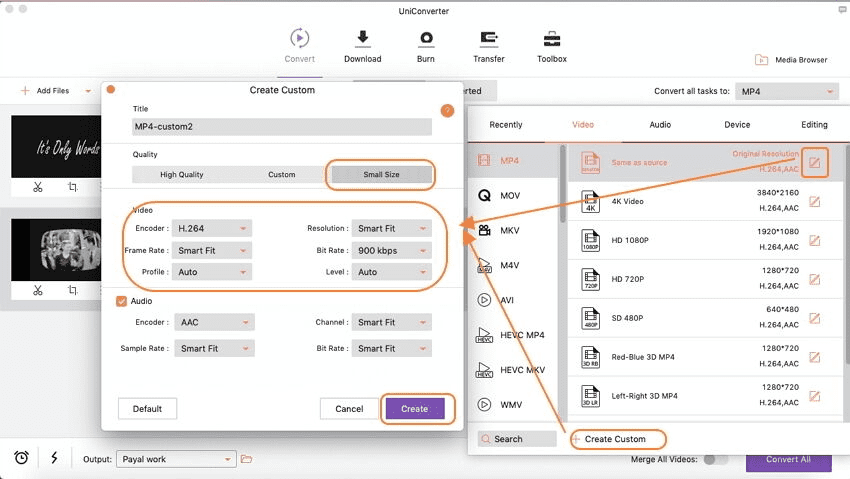Open the output folder icon
850x479 pixels.
(x=246, y=459)
